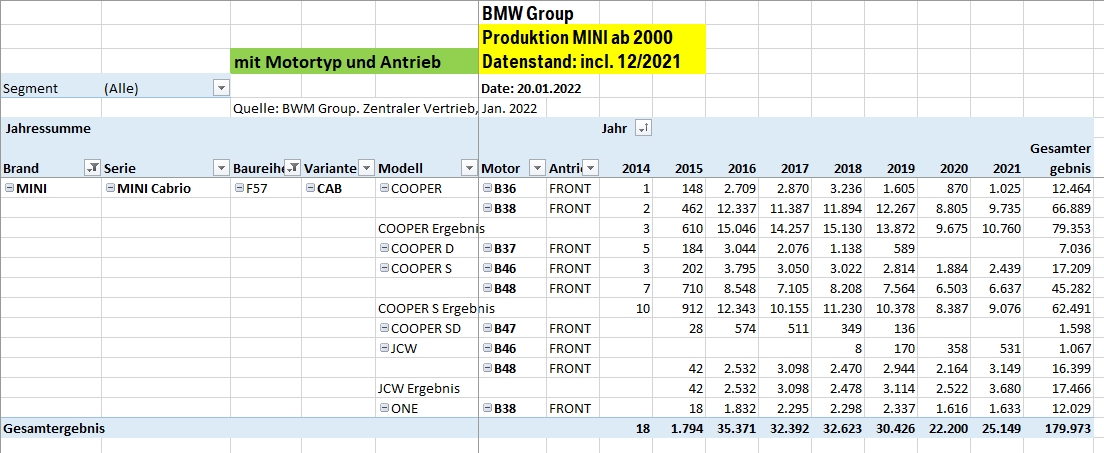Collapse the MINI Cabrio series row
The image size is (1104, 453).
point(109,189)
